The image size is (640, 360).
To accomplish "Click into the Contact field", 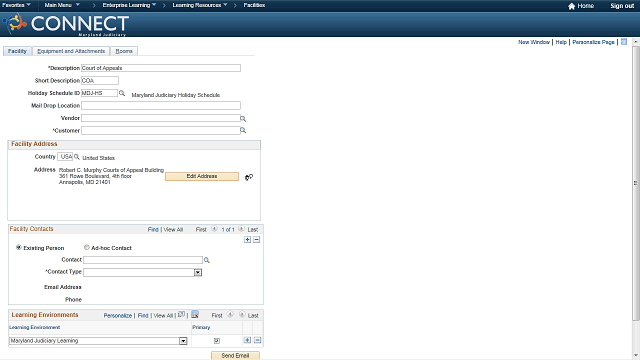I will coord(143,260).
